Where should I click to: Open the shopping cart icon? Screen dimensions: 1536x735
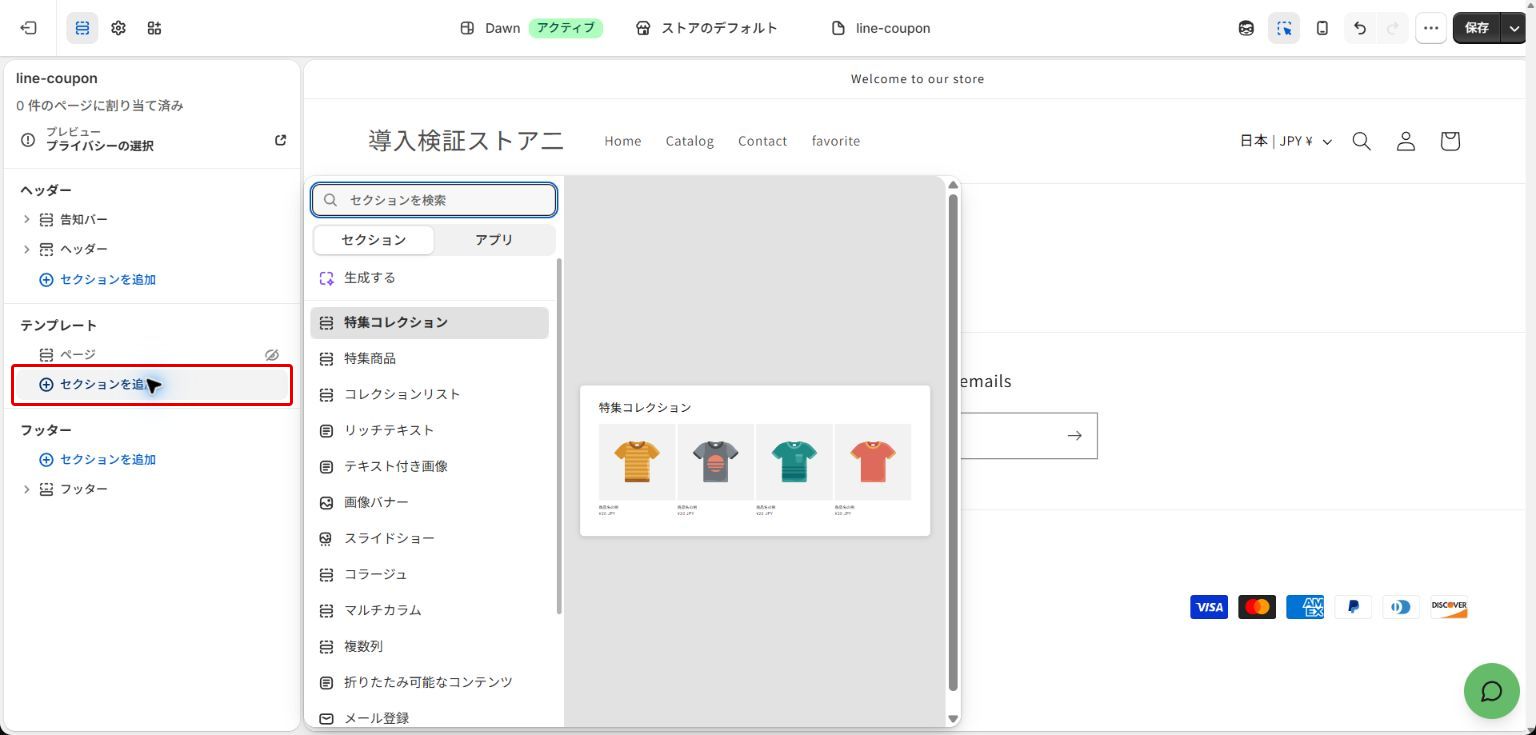click(x=1450, y=141)
